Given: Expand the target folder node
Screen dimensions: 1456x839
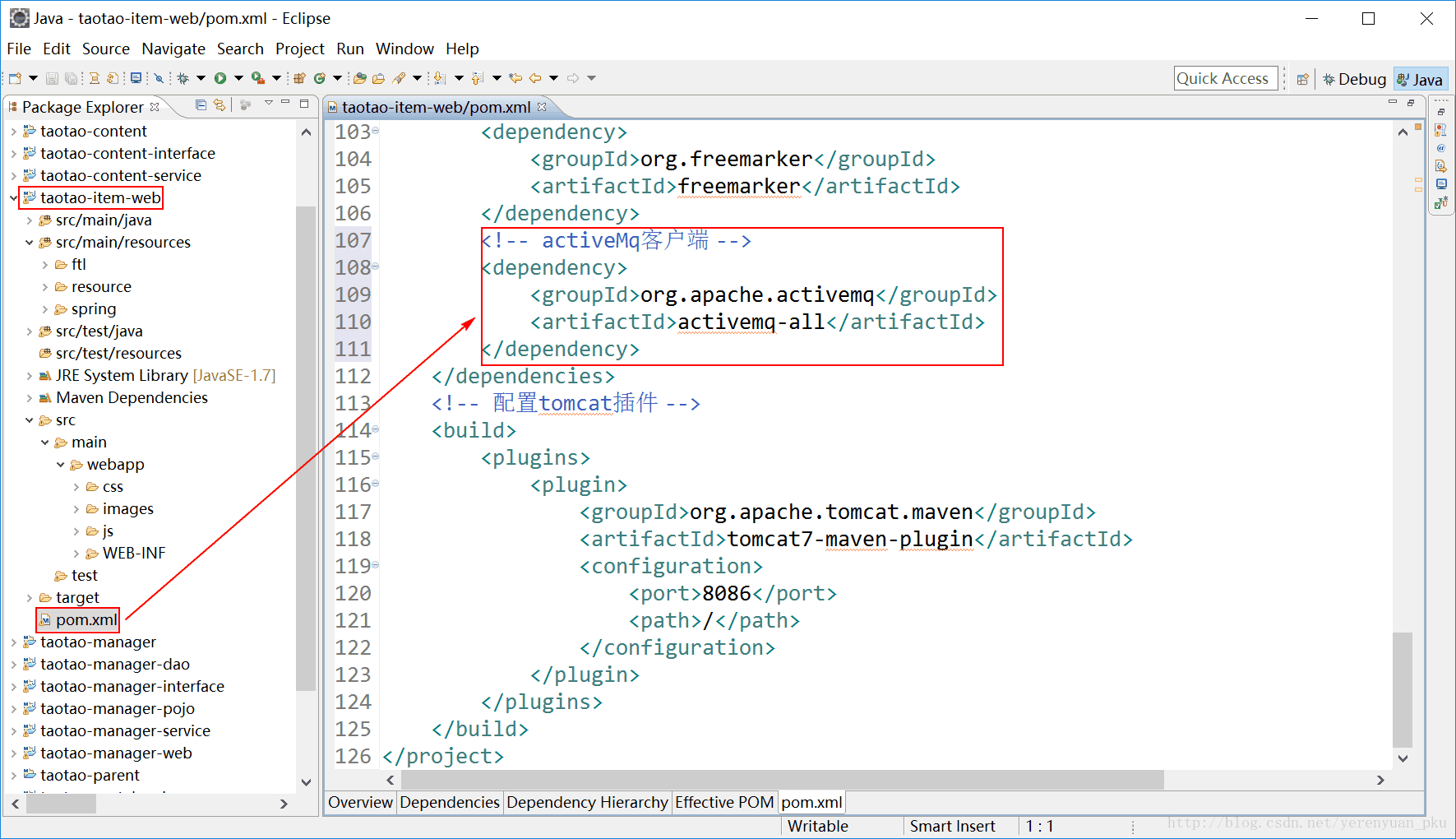Looking at the screenshot, I should click(29, 597).
